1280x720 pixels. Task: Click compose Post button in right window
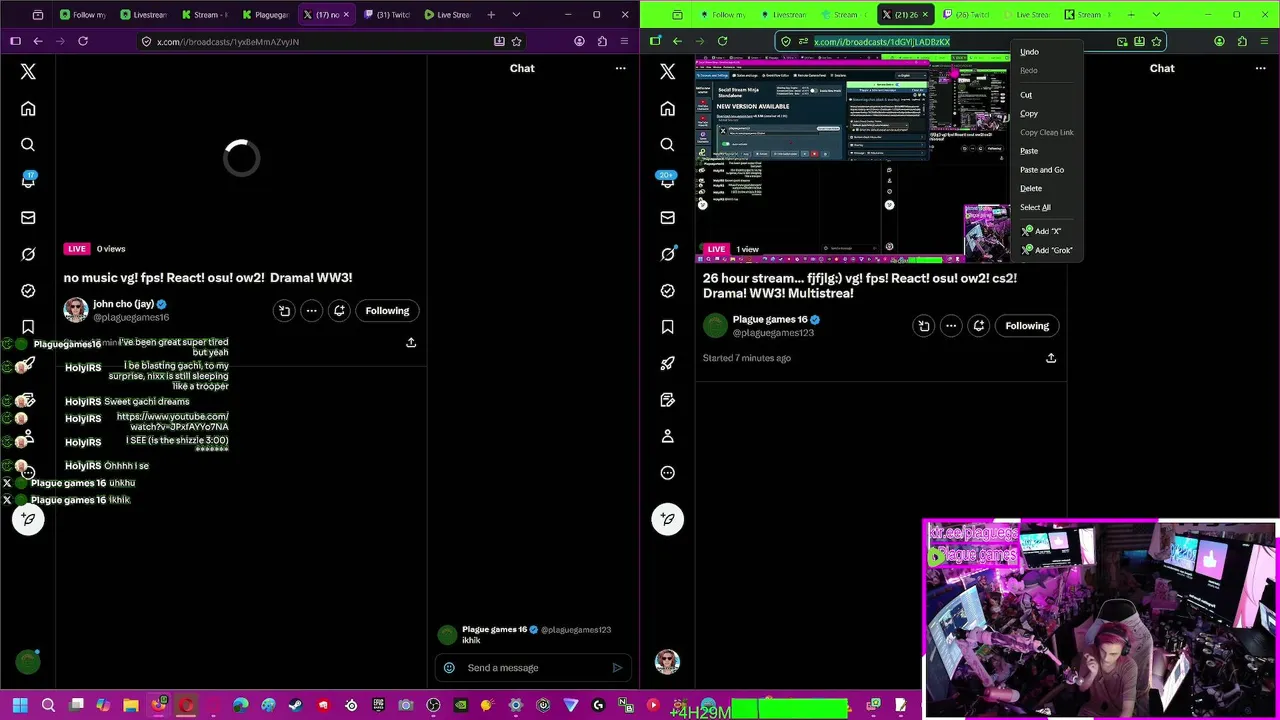click(668, 519)
